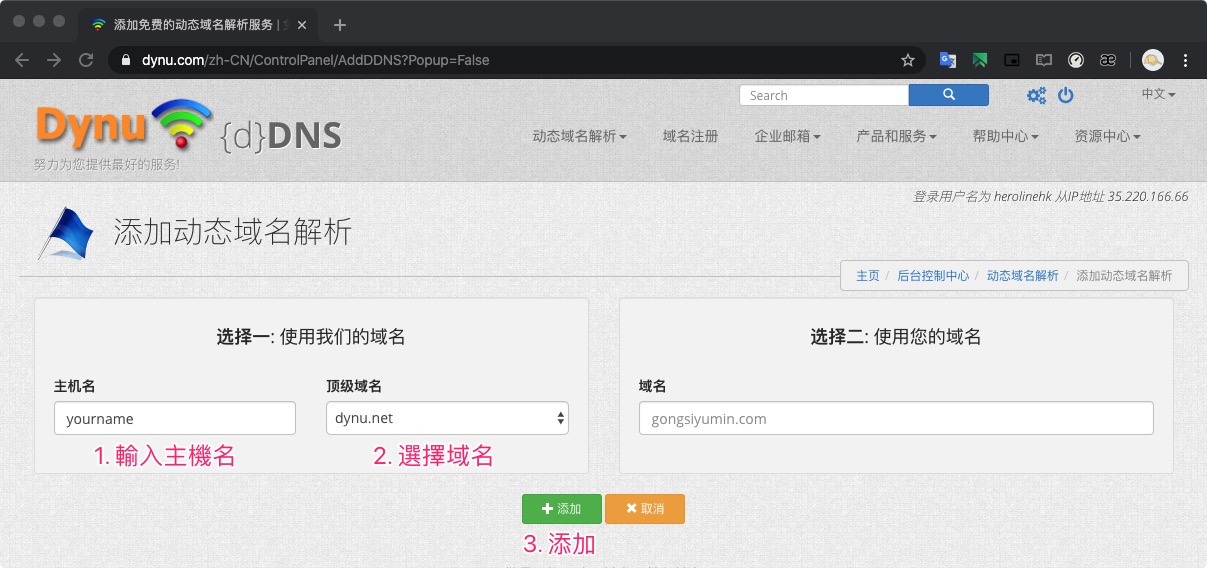
Task: Select the 域名注册 menu item
Action: coord(690,136)
